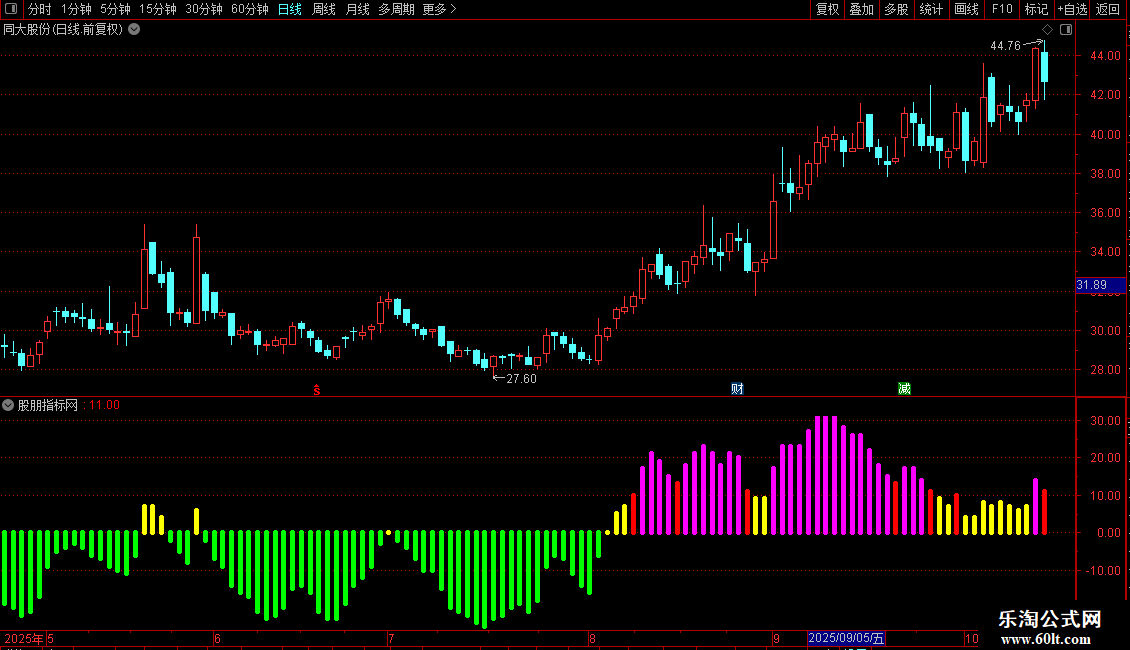This screenshot has width=1130, height=650.
Task: Click the indicator value 11.00
Action: point(104,405)
